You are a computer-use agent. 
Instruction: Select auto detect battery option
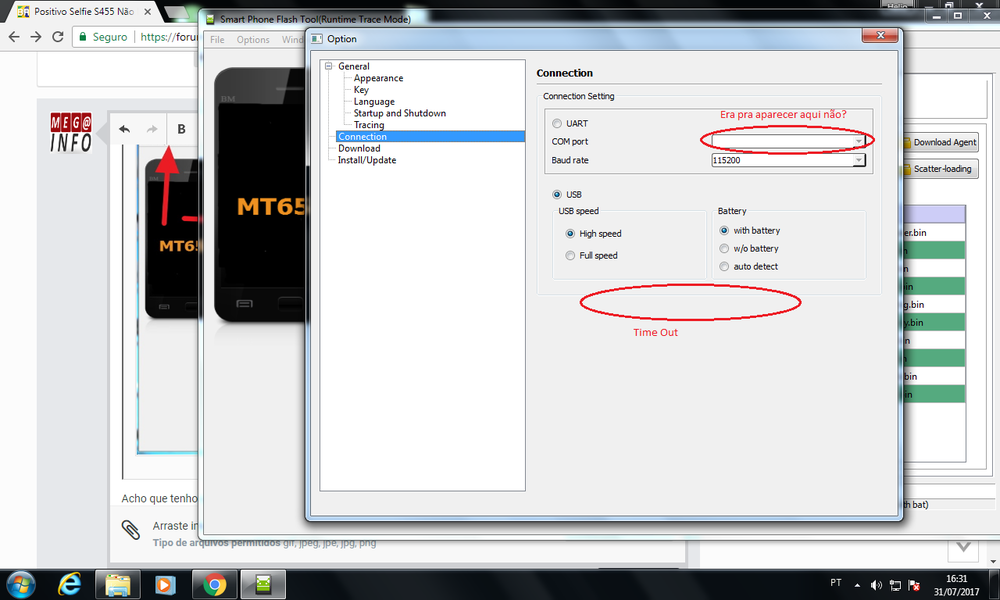pos(724,267)
